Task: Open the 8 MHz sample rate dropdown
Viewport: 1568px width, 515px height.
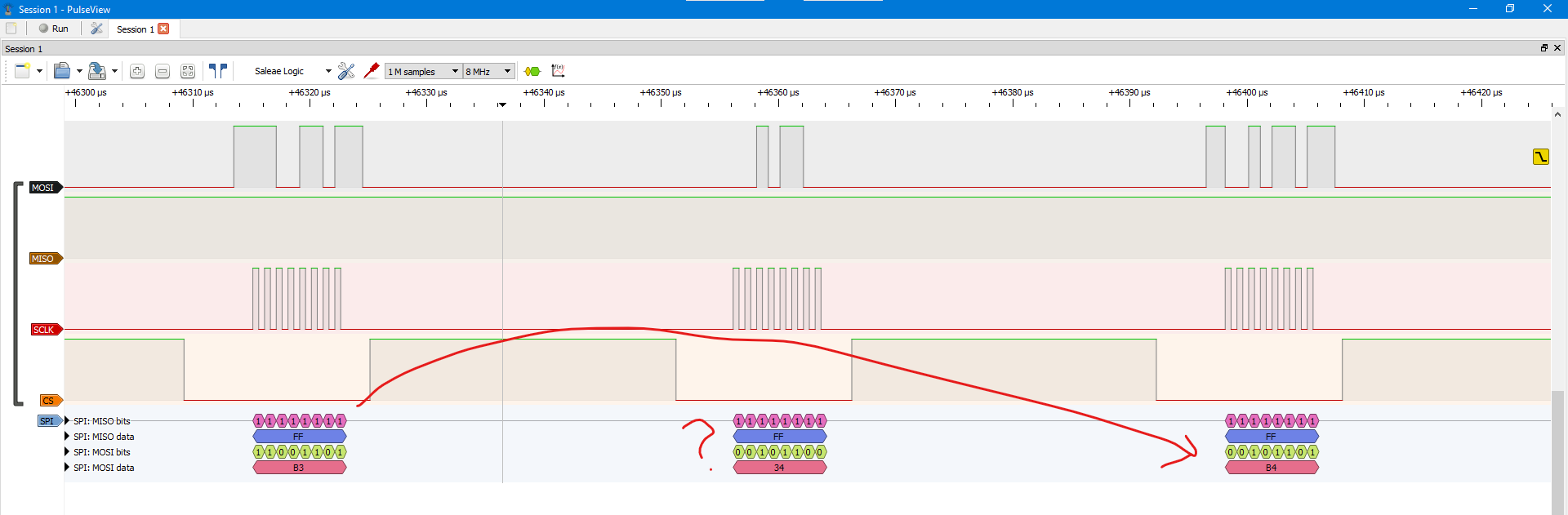Action: pyautogui.click(x=488, y=72)
